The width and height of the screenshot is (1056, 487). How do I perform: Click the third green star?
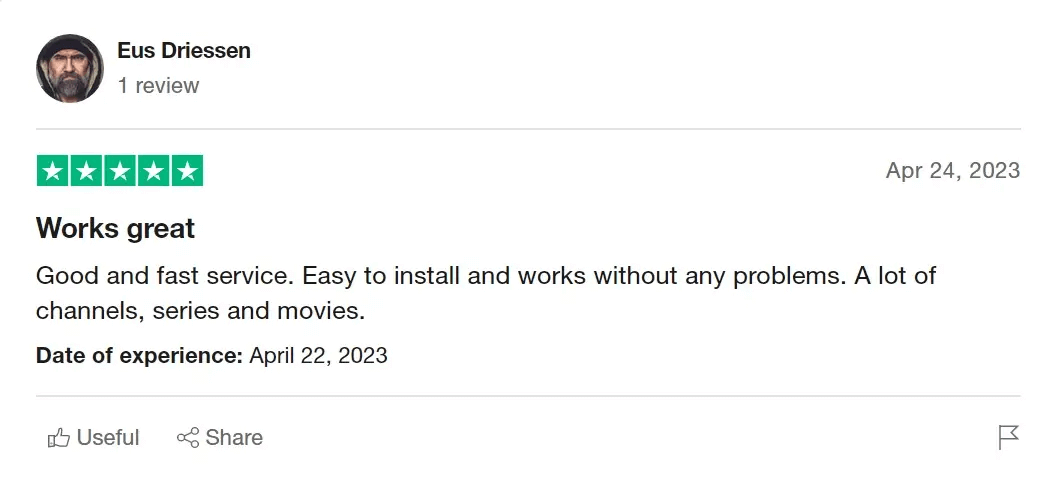(x=120, y=171)
